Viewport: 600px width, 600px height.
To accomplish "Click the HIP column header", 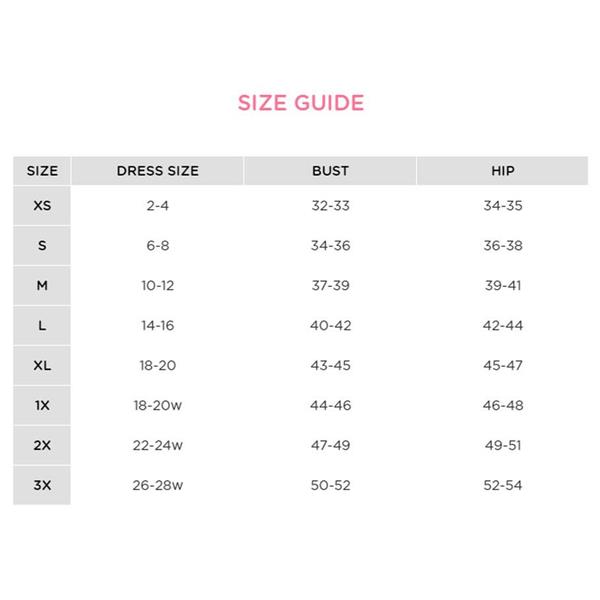I will pyautogui.click(x=503, y=171).
